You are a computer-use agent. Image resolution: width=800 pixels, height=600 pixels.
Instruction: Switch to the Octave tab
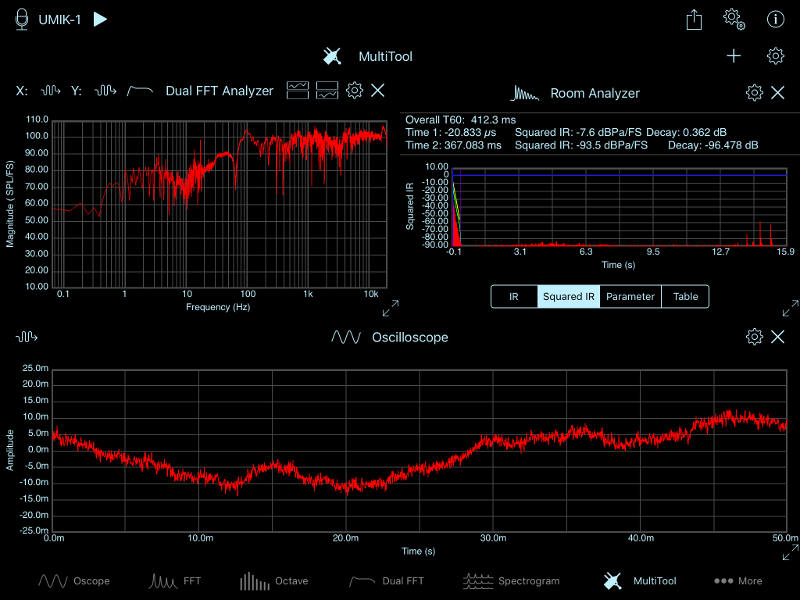pyautogui.click(x=274, y=581)
